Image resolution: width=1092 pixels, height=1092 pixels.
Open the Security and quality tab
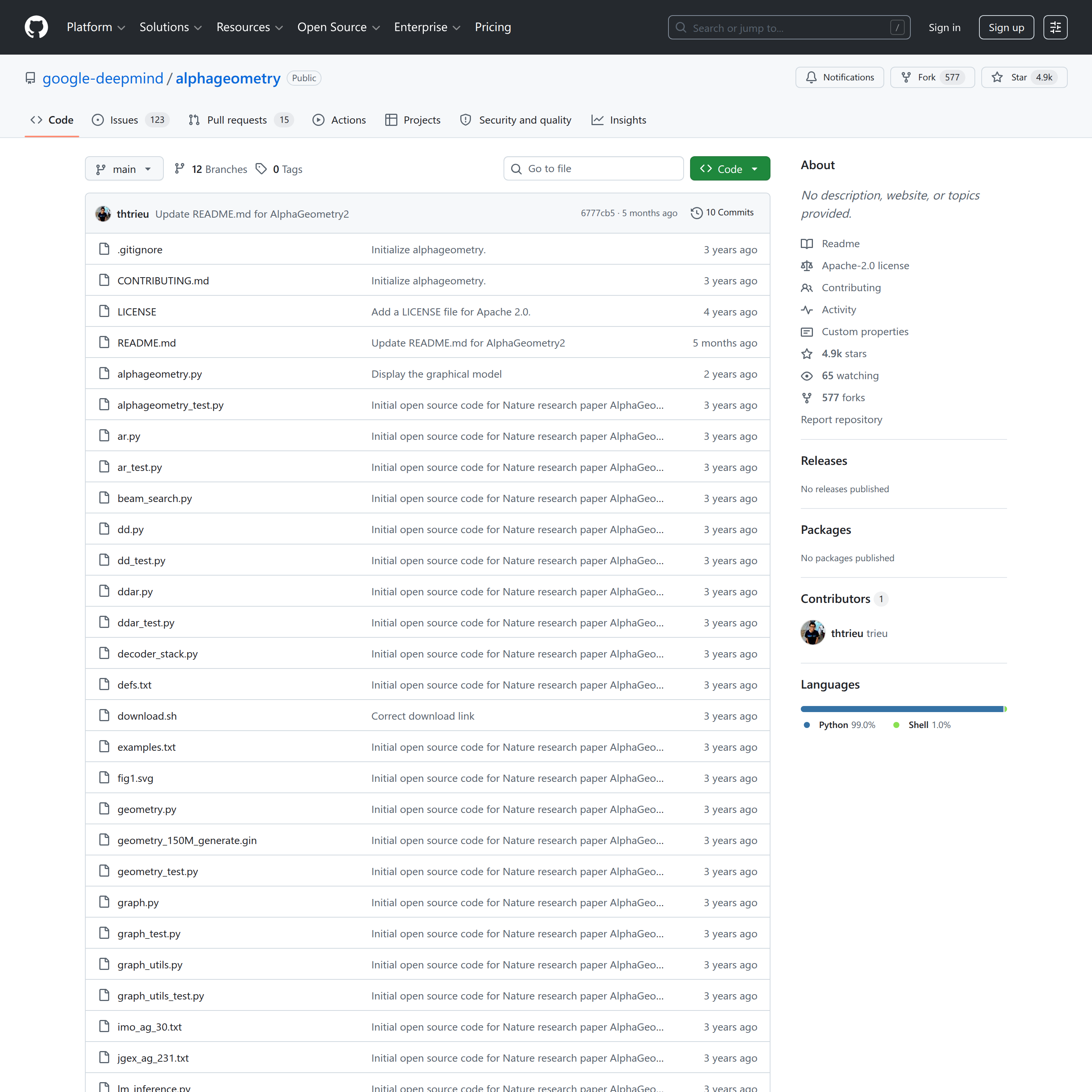(516, 120)
